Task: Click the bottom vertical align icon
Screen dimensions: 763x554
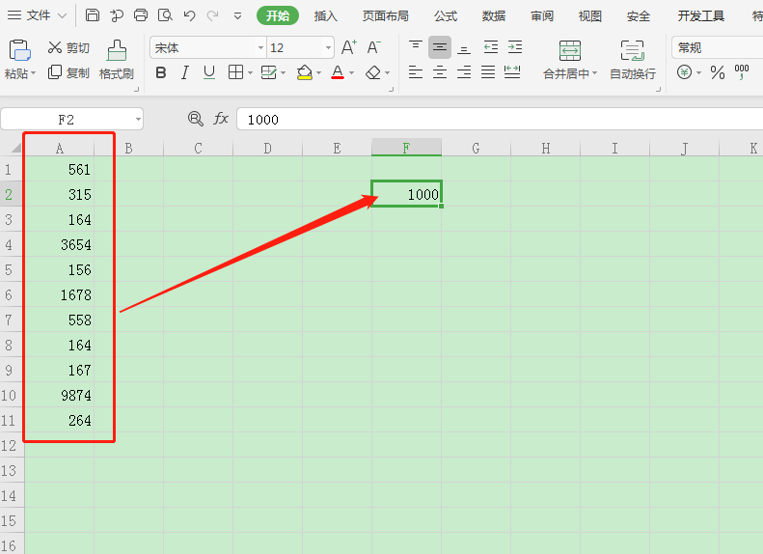Action: click(x=464, y=48)
